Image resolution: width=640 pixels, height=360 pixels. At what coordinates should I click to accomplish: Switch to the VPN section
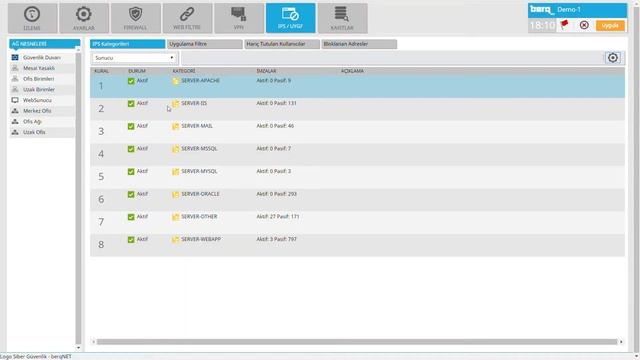(x=239, y=18)
